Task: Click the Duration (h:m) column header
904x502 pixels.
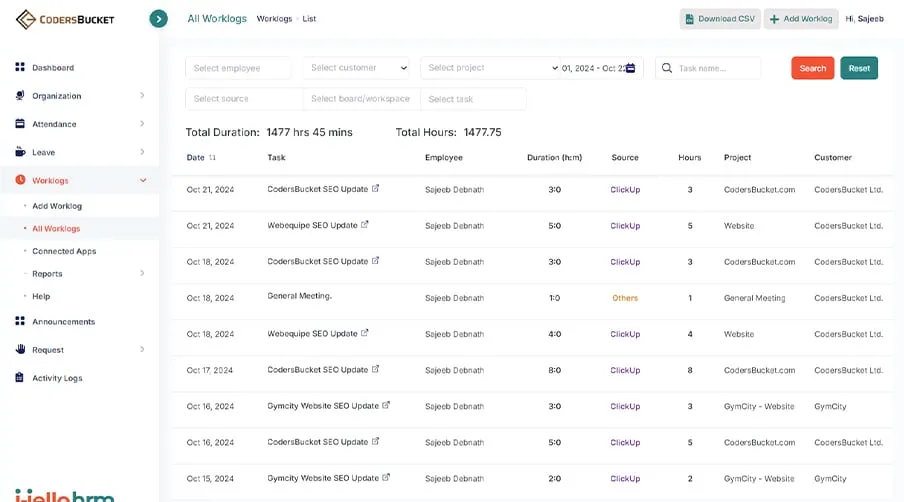Action: point(555,157)
